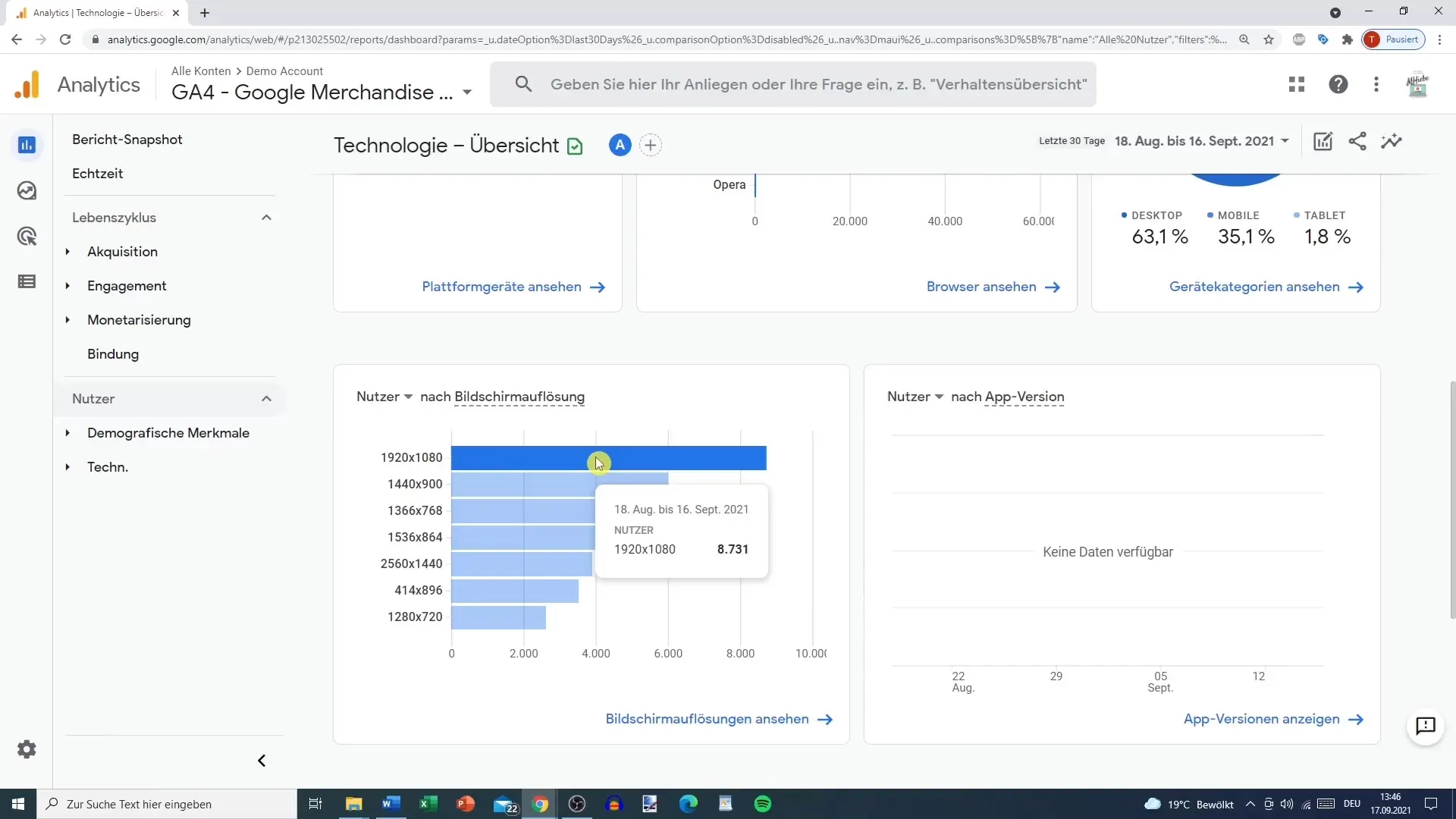Click the browser address bar
1456x819 pixels.
click(x=666, y=39)
